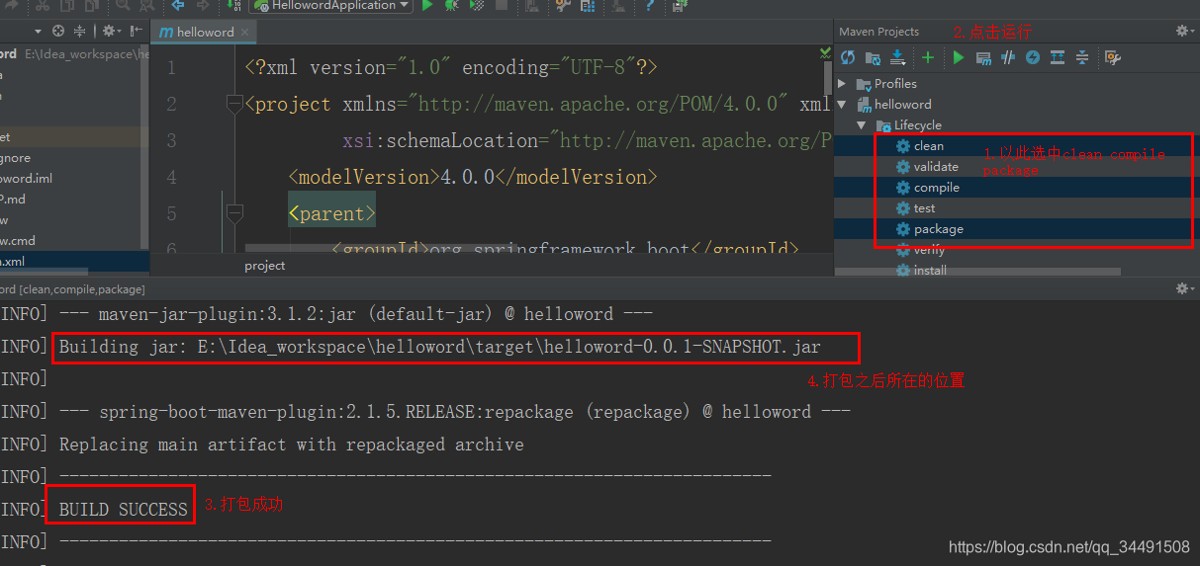Click the Stop button in main toolbar
1200x566 pixels.
(x=501, y=6)
